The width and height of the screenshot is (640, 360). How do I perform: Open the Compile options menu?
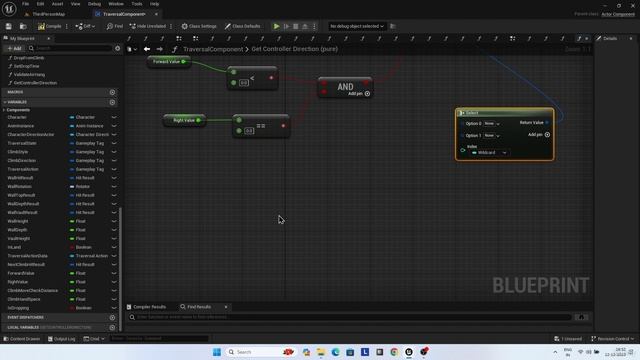(67, 26)
